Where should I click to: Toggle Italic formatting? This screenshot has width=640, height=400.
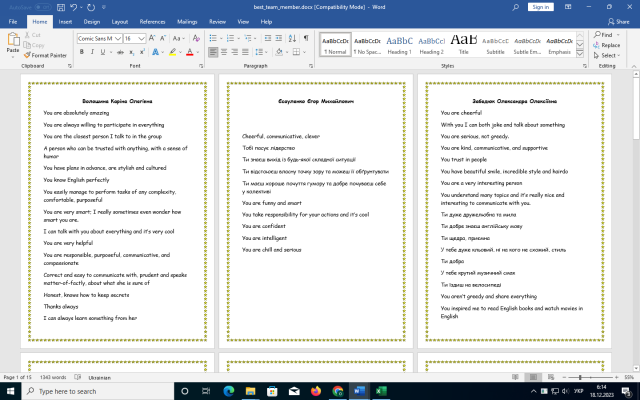(x=92, y=52)
